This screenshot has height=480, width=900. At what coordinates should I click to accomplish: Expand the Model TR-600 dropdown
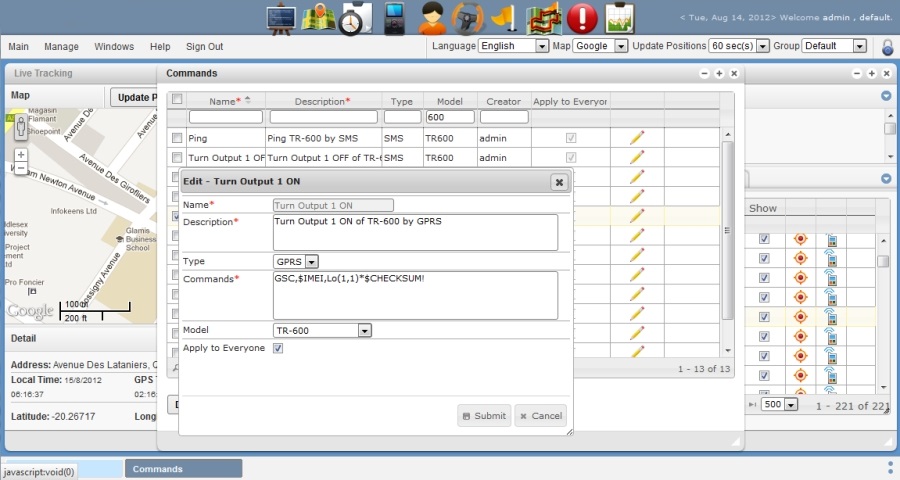tap(322, 330)
